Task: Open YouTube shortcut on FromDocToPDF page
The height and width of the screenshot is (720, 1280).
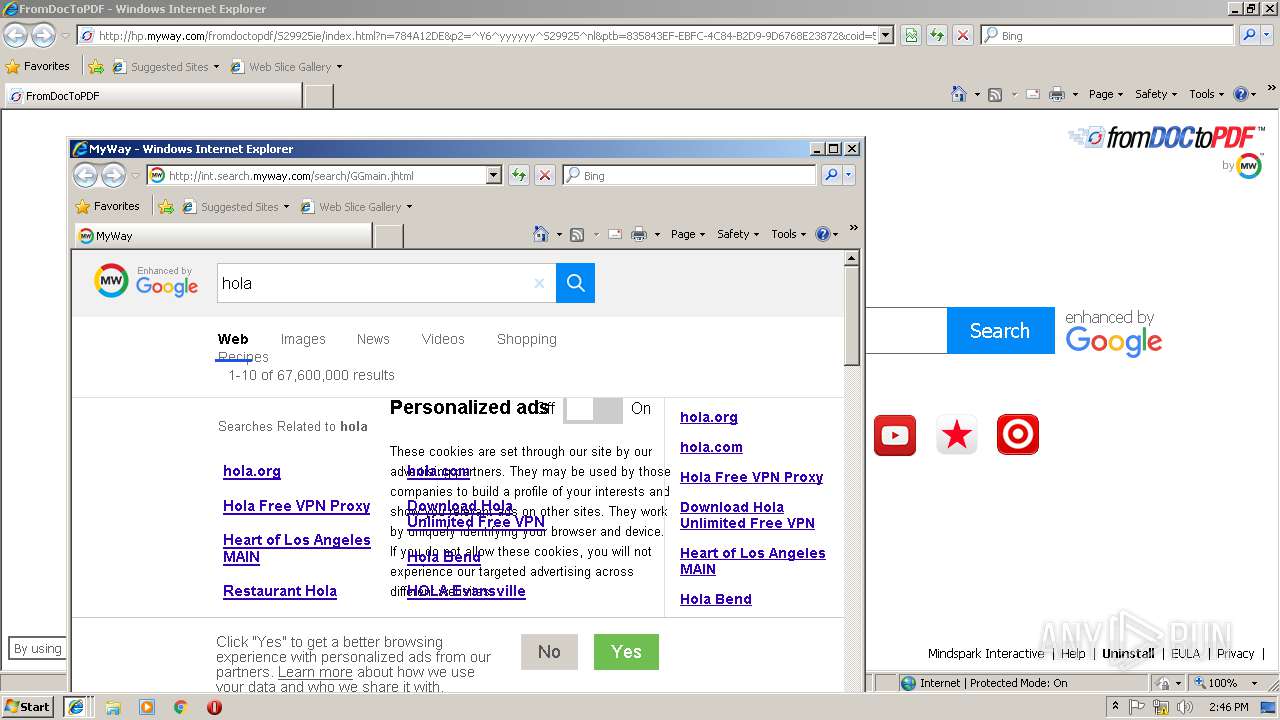Action: pos(895,435)
